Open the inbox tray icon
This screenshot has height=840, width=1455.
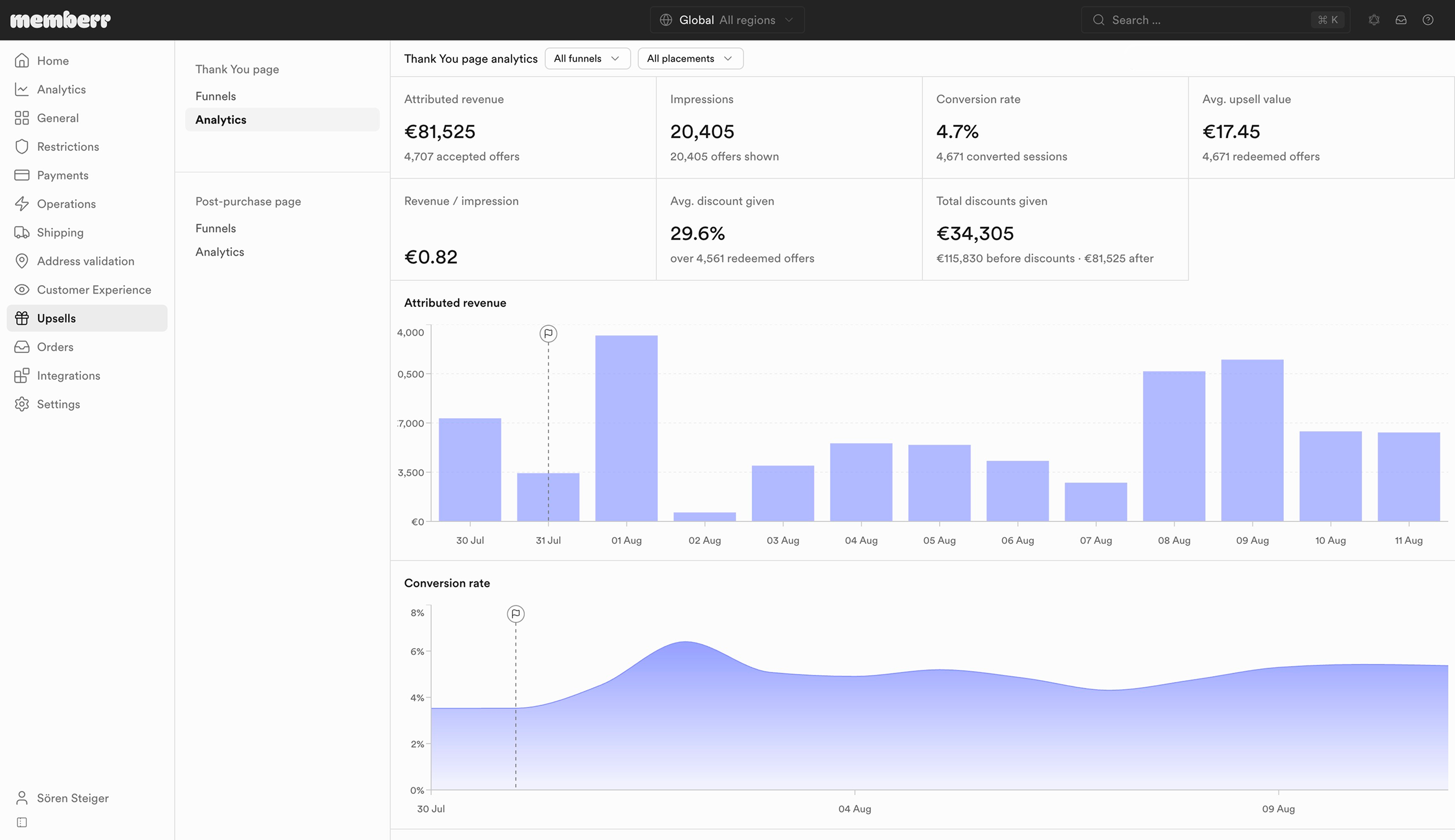(x=1401, y=20)
